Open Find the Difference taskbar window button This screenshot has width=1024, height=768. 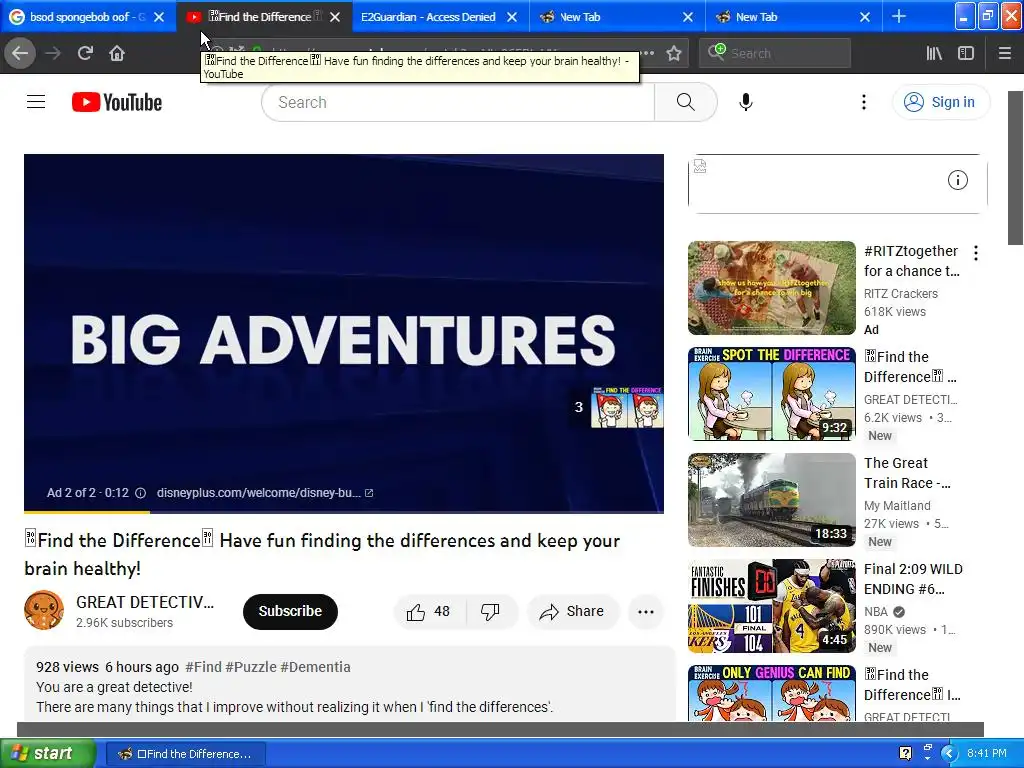tap(185, 754)
